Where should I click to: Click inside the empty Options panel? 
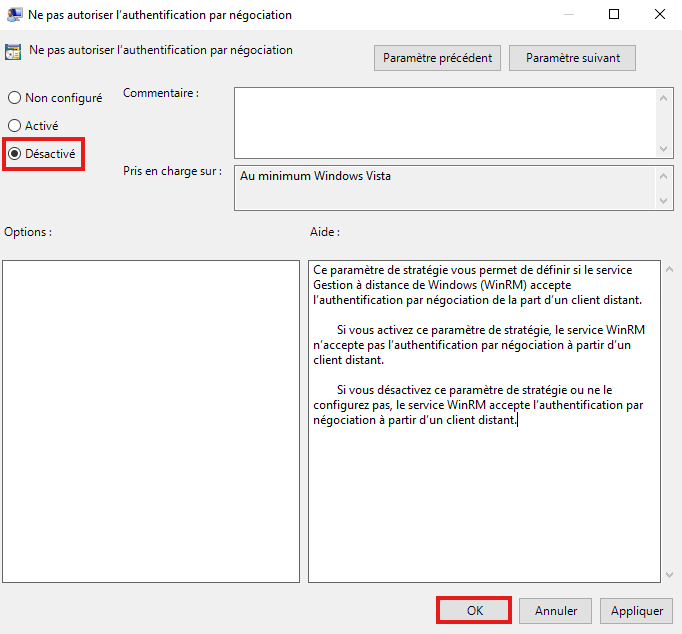coord(151,420)
